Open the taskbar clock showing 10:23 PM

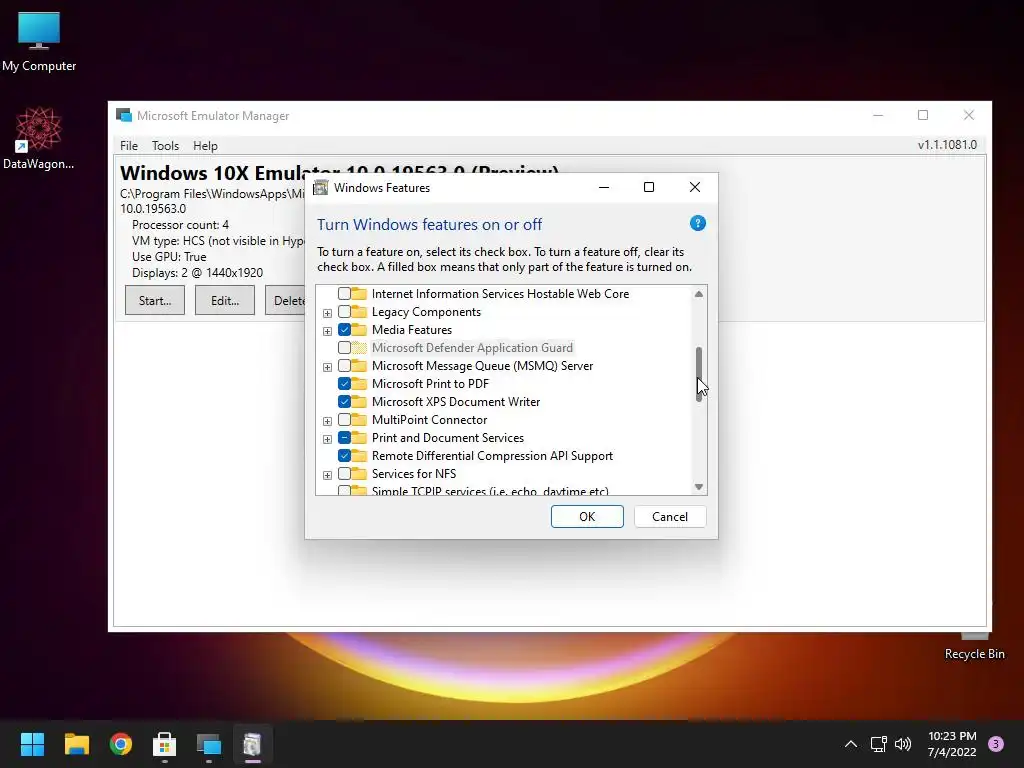(952, 744)
